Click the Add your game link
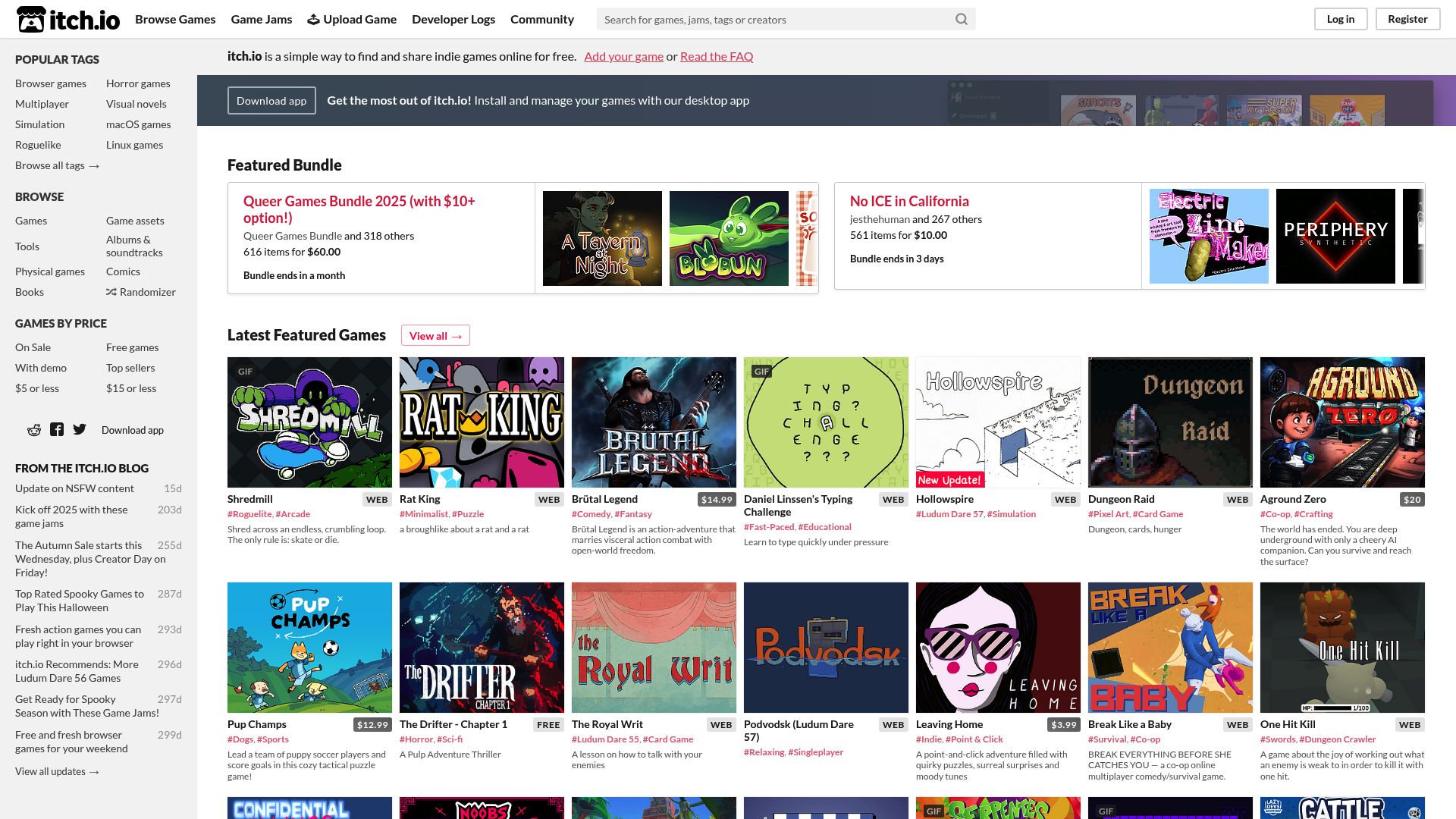Image resolution: width=1456 pixels, height=819 pixels. click(624, 56)
